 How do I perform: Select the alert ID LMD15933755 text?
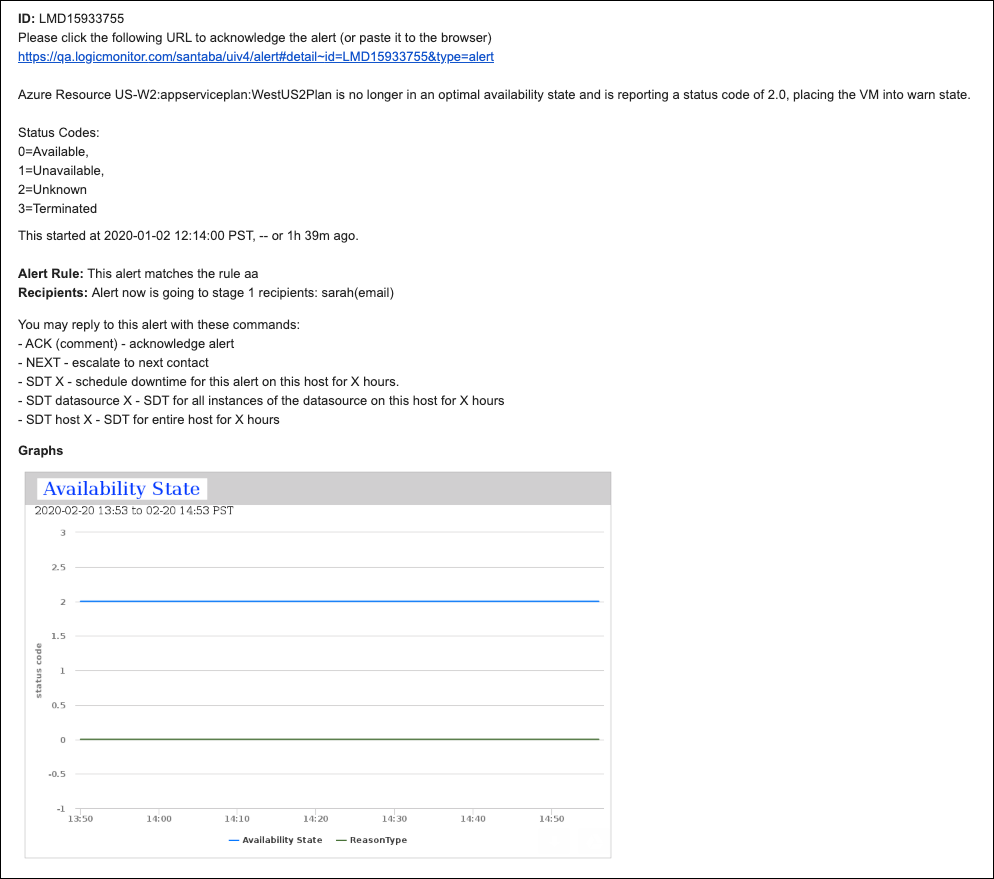click(81, 18)
